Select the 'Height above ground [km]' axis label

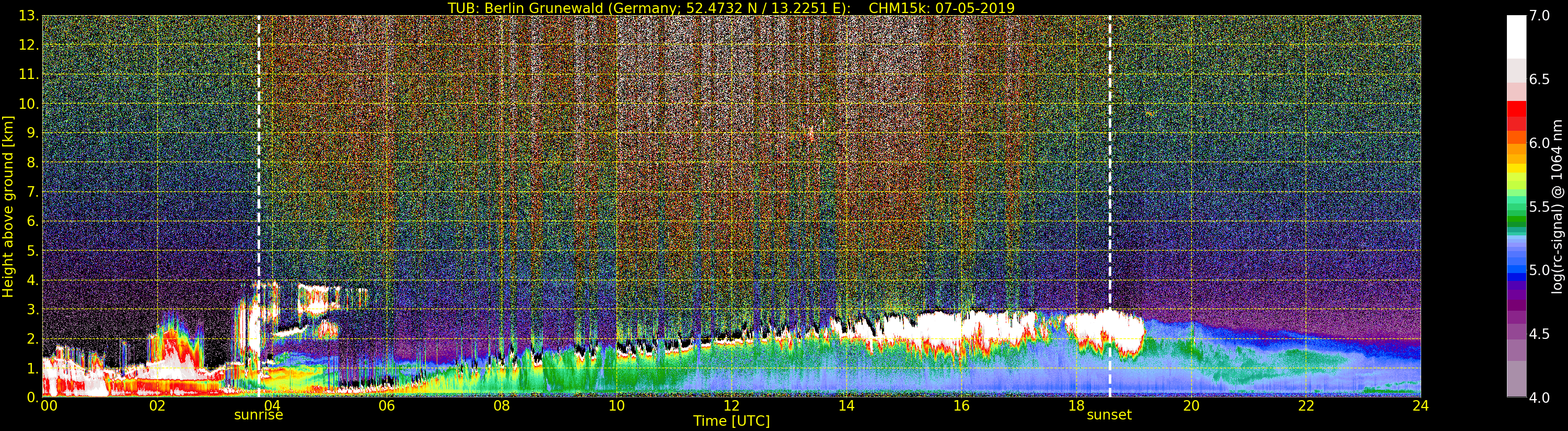pyautogui.click(x=8, y=206)
